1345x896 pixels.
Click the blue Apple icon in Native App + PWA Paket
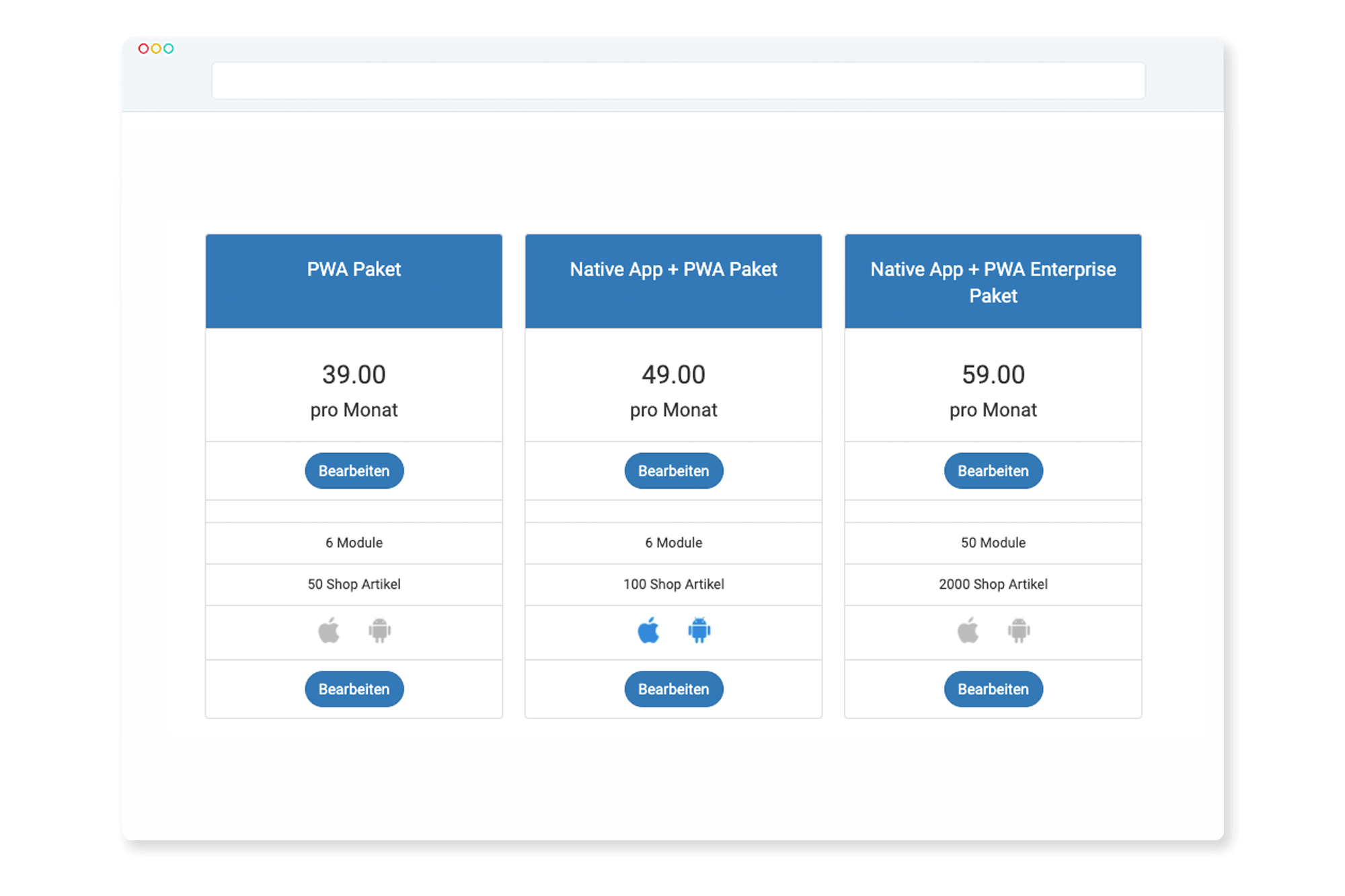pyautogui.click(x=648, y=630)
